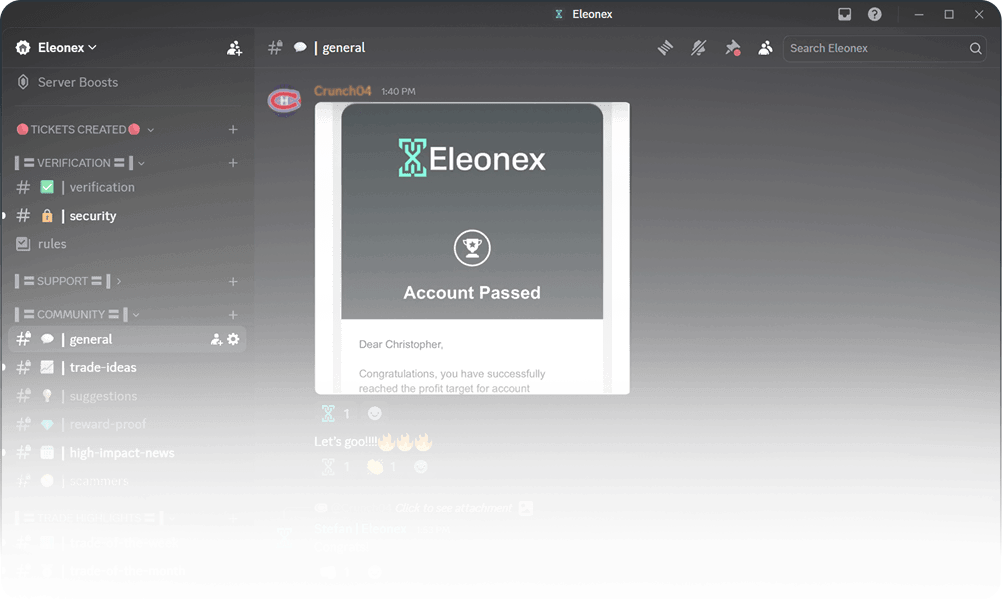This screenshot has height=601, width=1002.
Task: Open the reward-proof channel
Action: tap(127, 425)
